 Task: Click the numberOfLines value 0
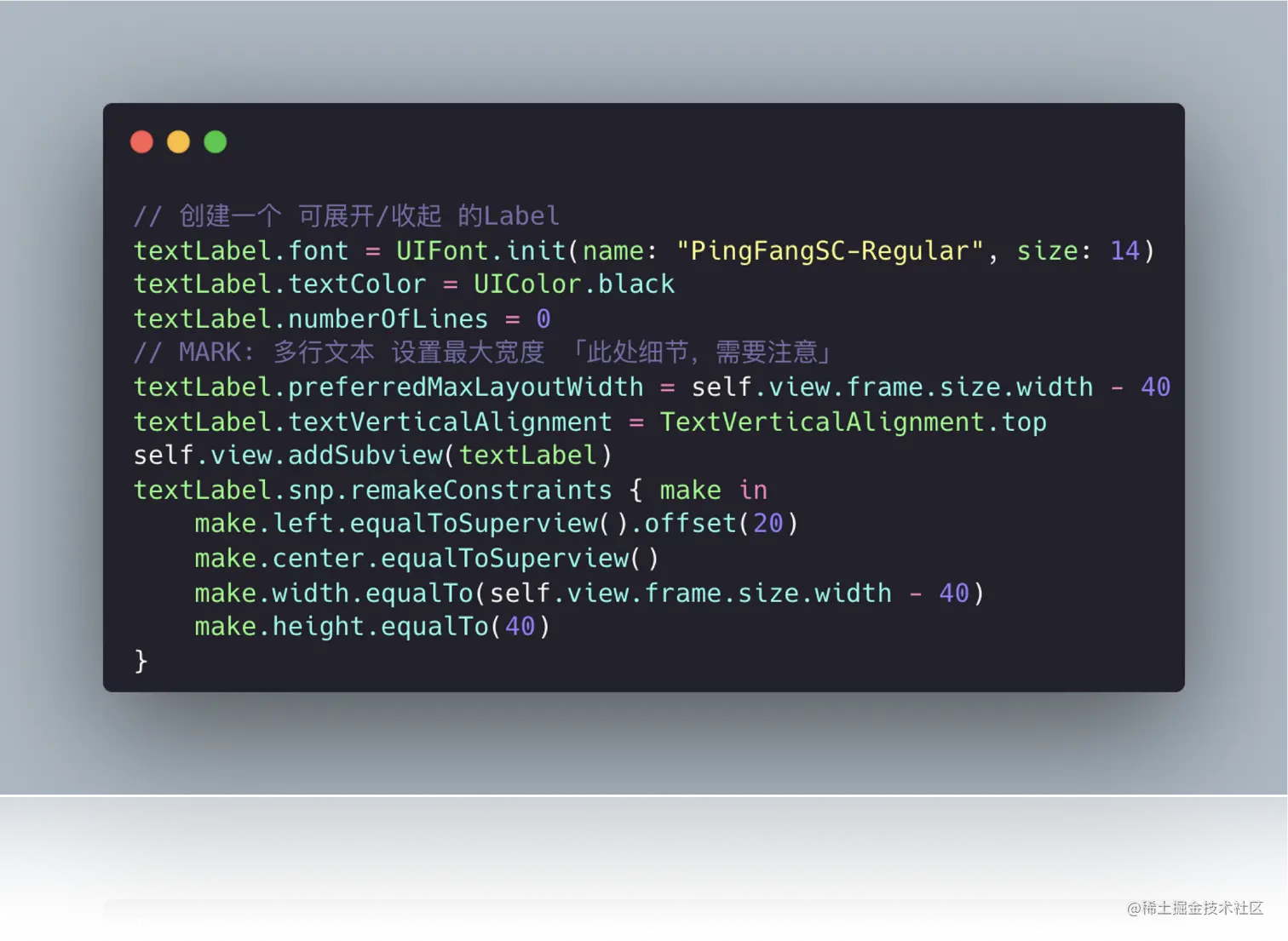543,319
